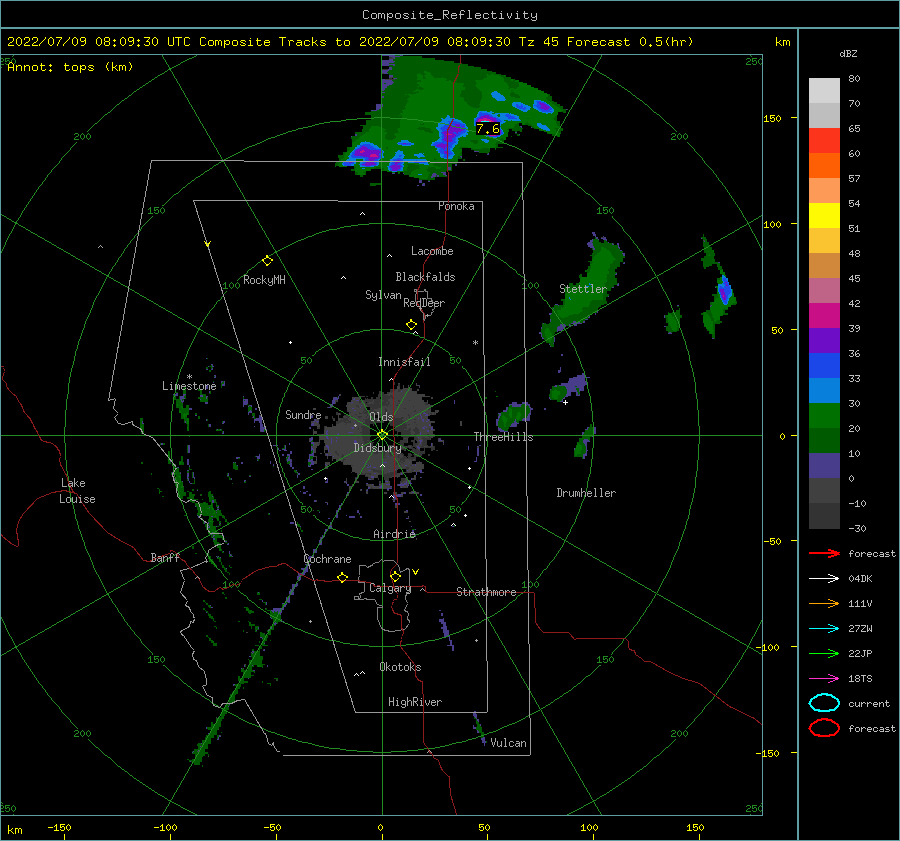Click the 0 dBZ purple swatch
Screen dimensions: 900x841
(x=824, y=465)
